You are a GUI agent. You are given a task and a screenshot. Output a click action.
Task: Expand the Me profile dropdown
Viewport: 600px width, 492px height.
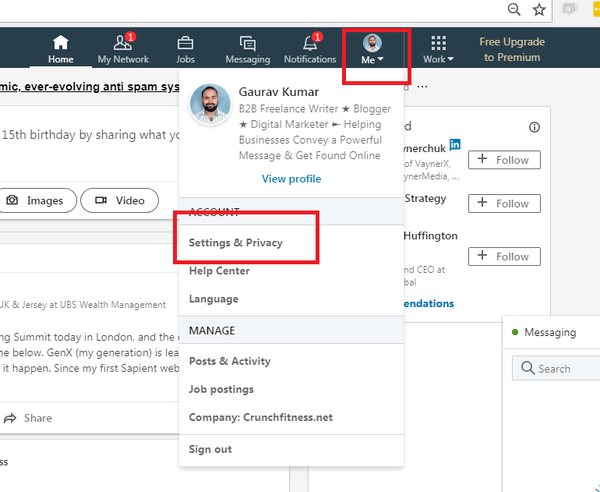[372, 49]
